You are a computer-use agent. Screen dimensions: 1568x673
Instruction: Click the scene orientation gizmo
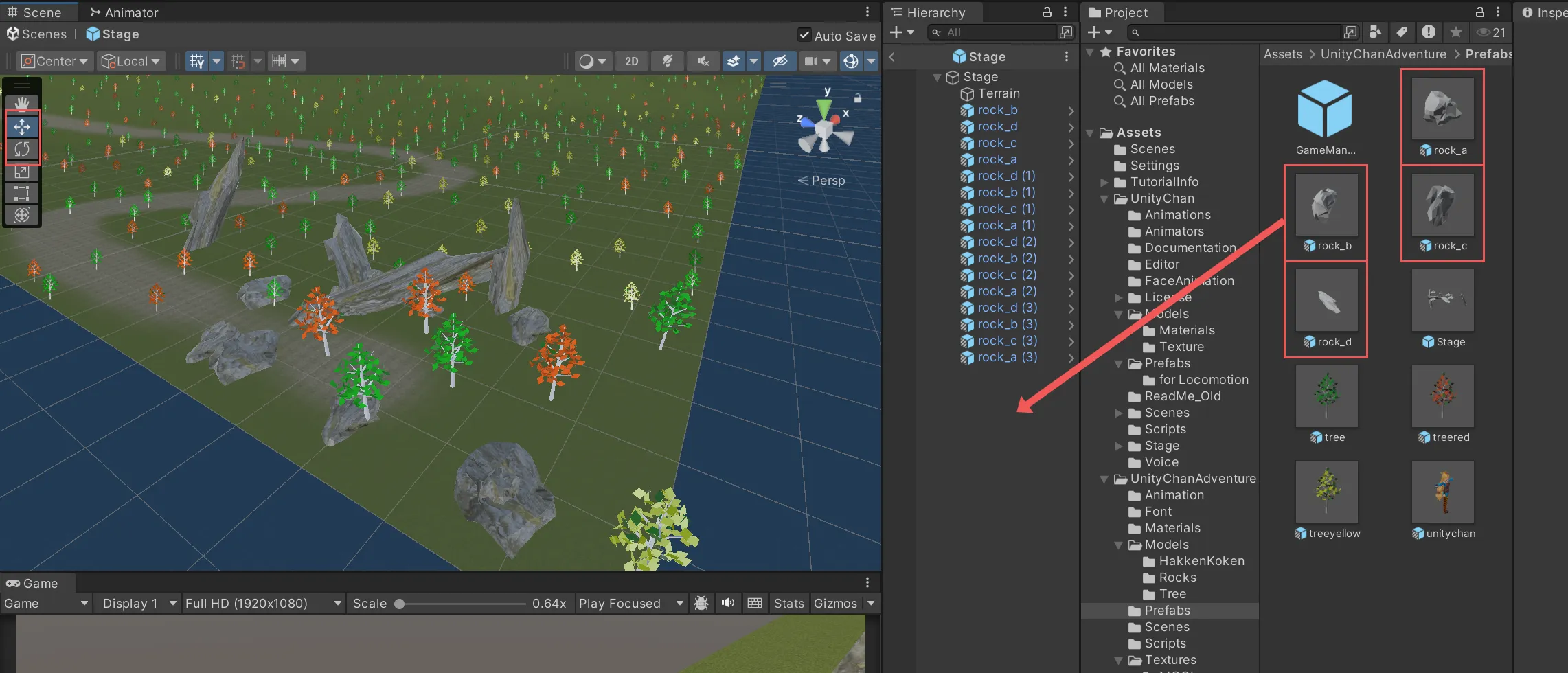coord(824,128)
